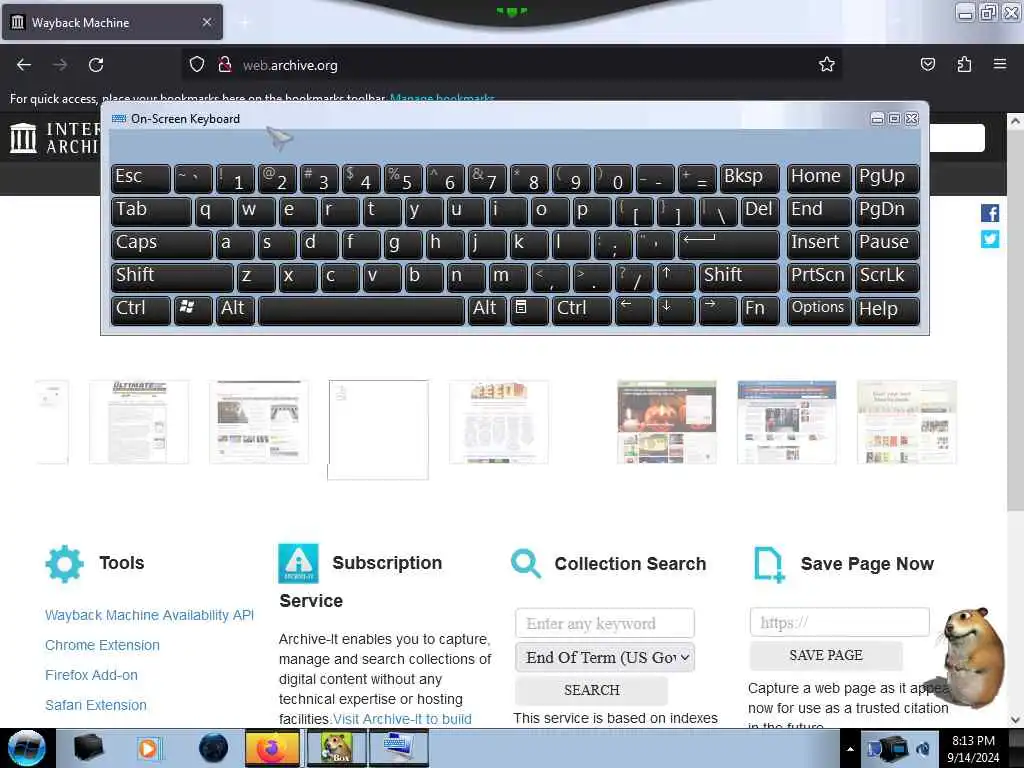Open the Pocket save icon
1024x768 pixels.
click(x=927, y=64)
